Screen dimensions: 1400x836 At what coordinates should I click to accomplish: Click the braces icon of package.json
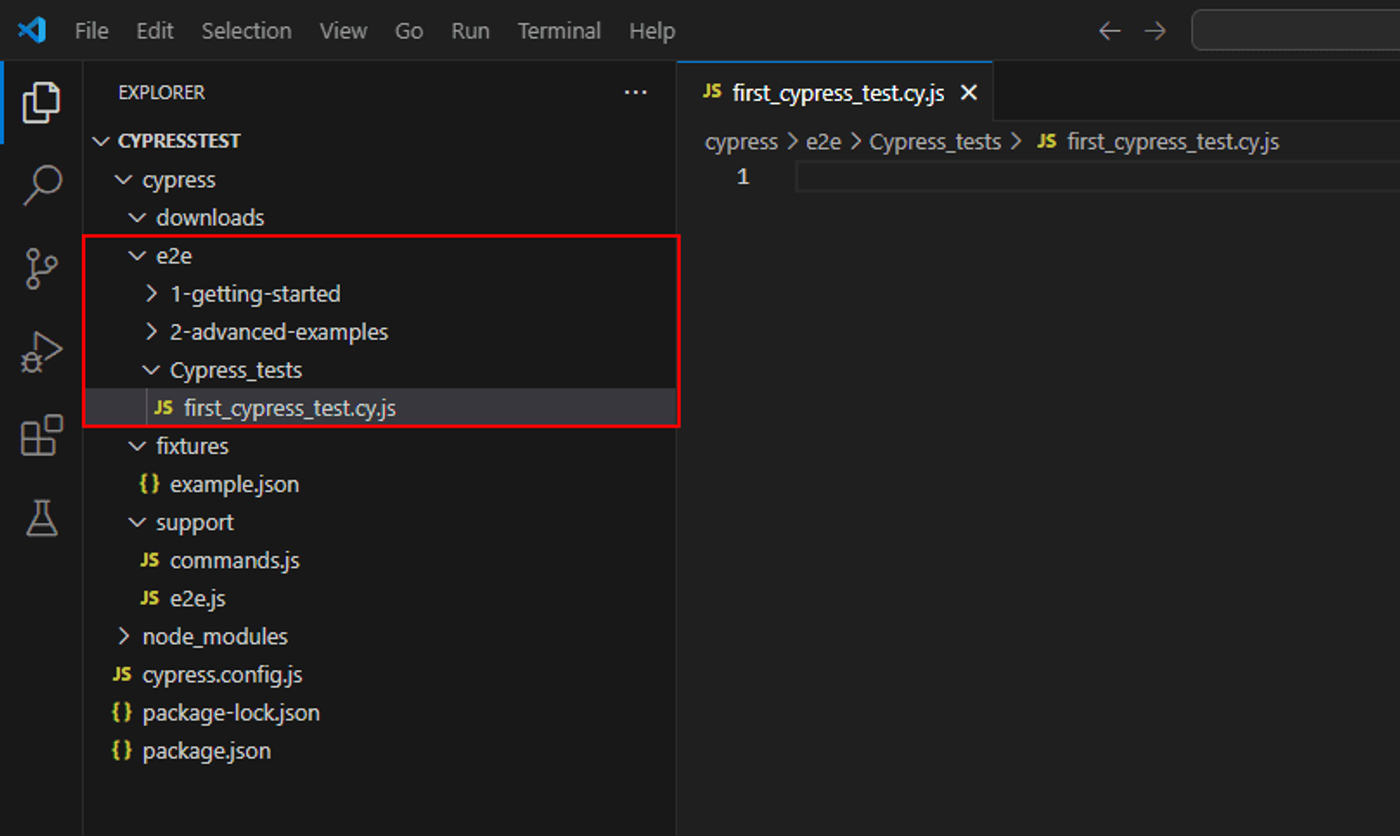pyautogui.click(x=122, y=751)
